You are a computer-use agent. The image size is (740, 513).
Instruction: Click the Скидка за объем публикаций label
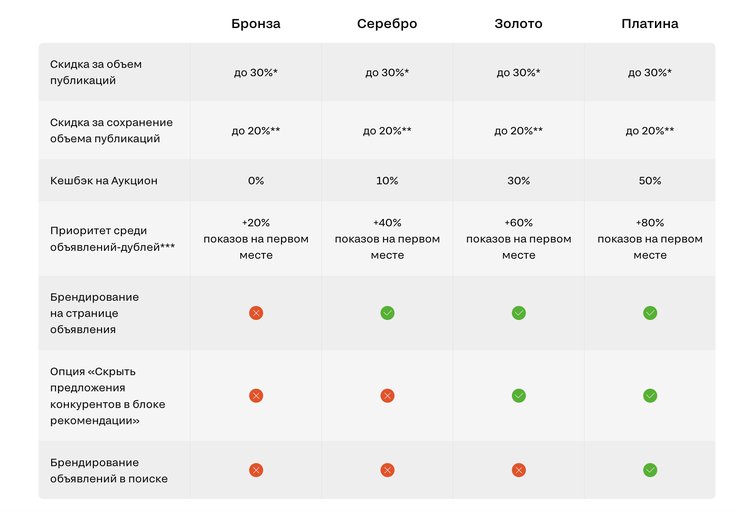[x=96, y=72]
